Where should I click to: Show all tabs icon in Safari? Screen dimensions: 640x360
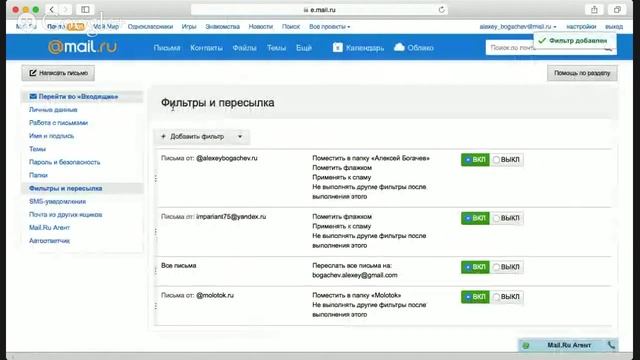[x=617, y=9]
